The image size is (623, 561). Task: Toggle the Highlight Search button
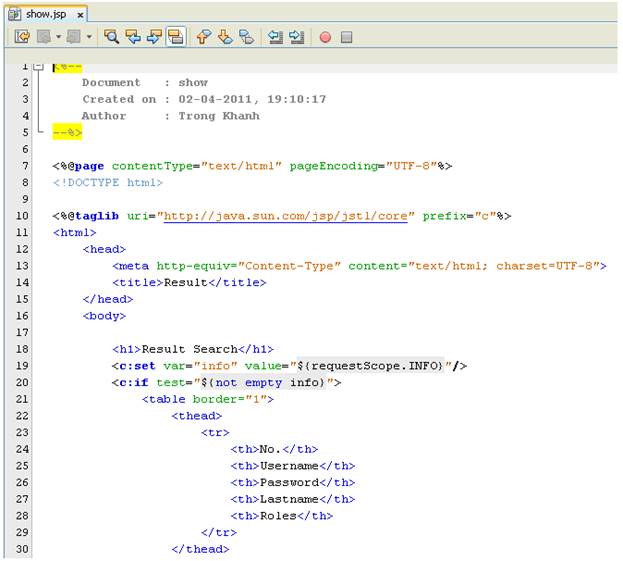pyautogui.click(x=176, y=37)
